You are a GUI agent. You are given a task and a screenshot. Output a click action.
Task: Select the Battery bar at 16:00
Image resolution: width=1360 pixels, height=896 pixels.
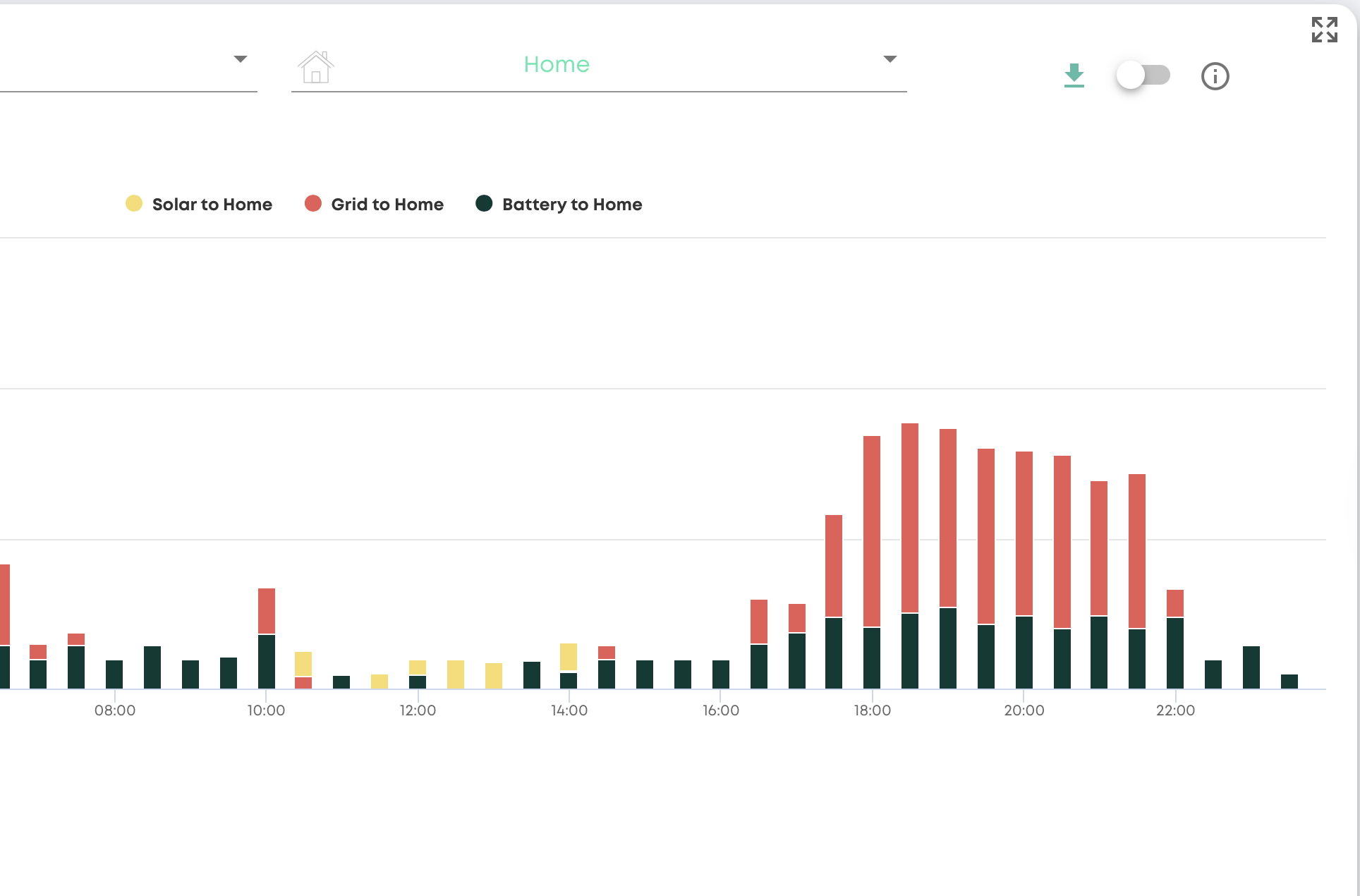tap(721, 674)
